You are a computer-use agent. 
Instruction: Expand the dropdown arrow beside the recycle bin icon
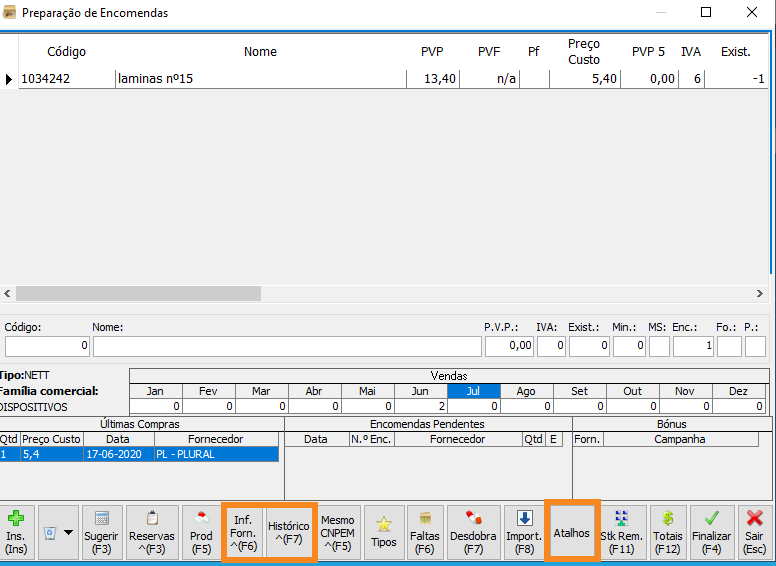click(x=68, y=532)
